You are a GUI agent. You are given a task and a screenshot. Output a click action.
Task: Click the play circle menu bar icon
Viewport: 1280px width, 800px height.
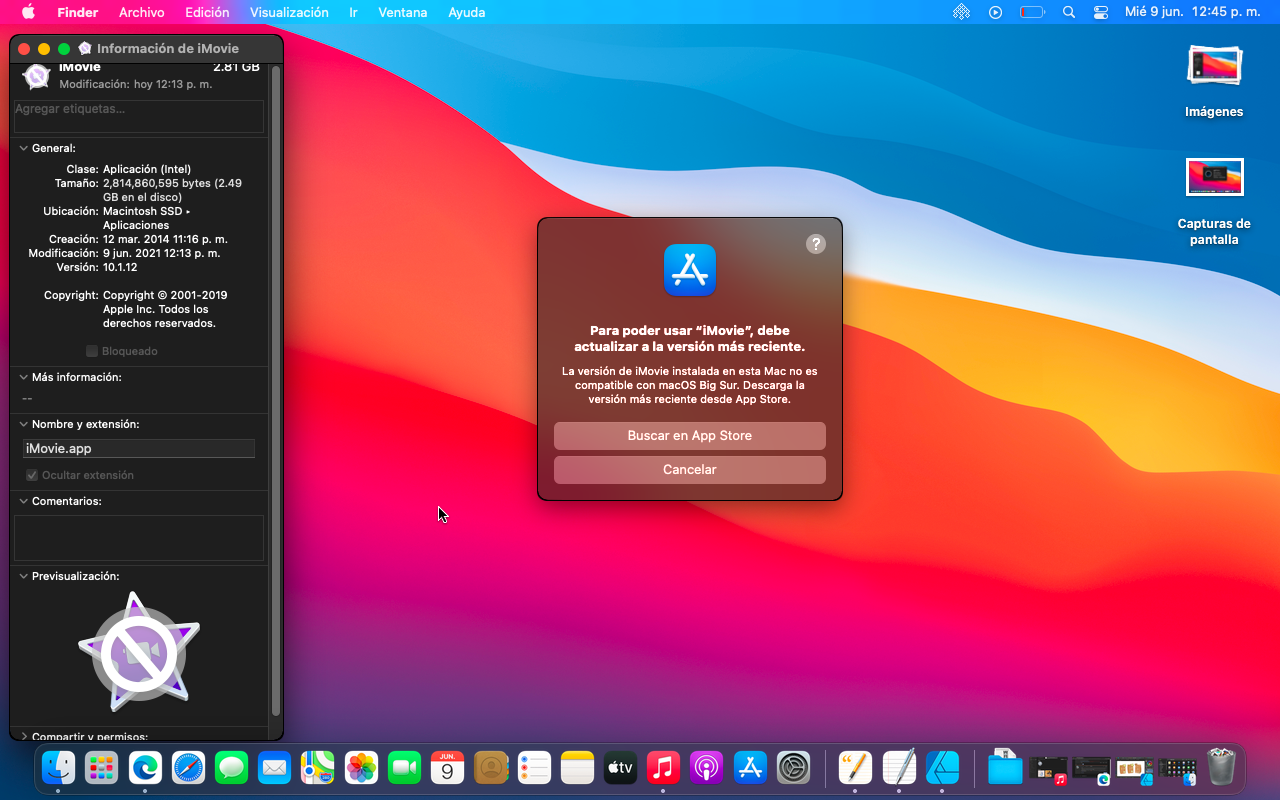995,12
